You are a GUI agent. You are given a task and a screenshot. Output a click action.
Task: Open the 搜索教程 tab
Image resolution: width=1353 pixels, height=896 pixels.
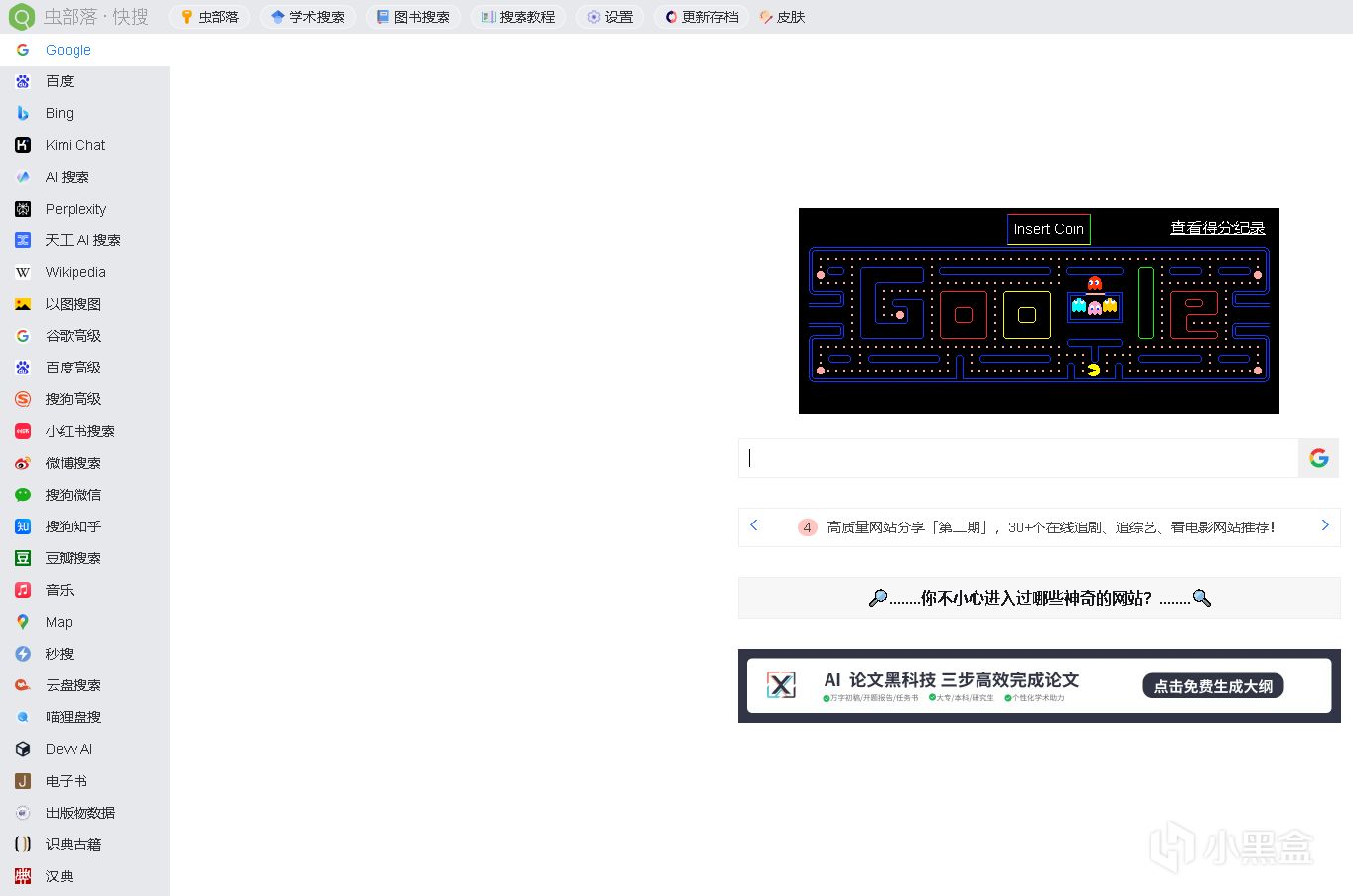point(519,17)
